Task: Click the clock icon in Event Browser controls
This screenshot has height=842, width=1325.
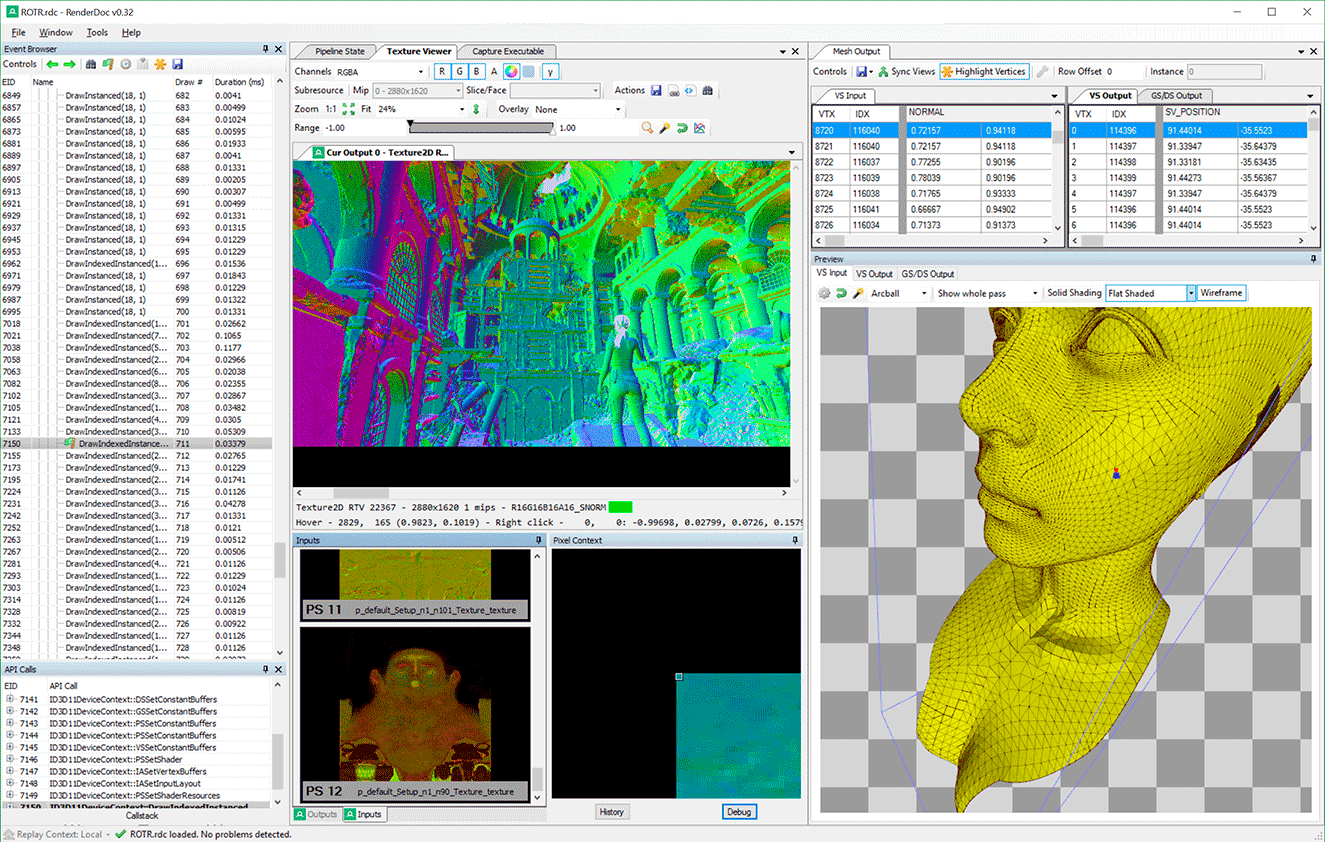Action: (125, 65)
